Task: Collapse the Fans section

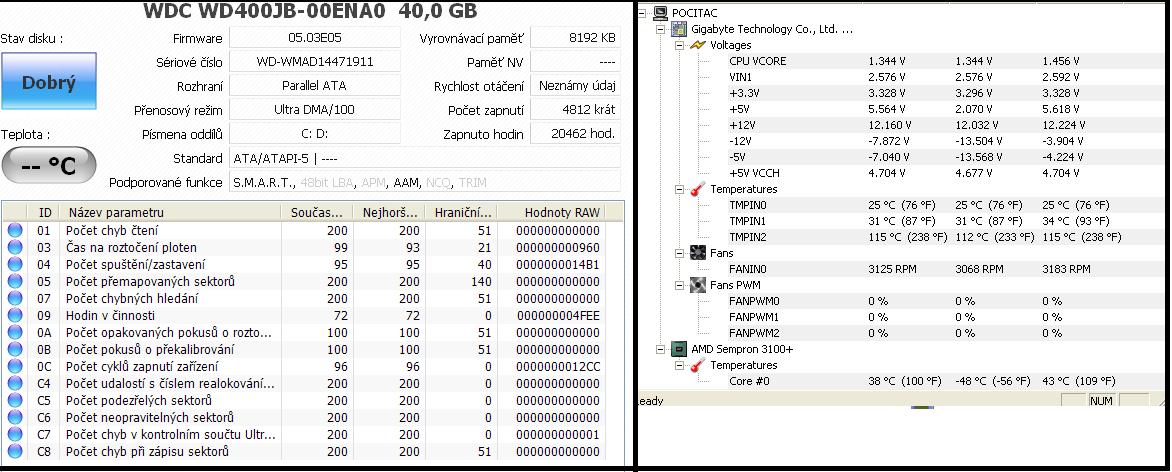Action: [x=679, y=253]
